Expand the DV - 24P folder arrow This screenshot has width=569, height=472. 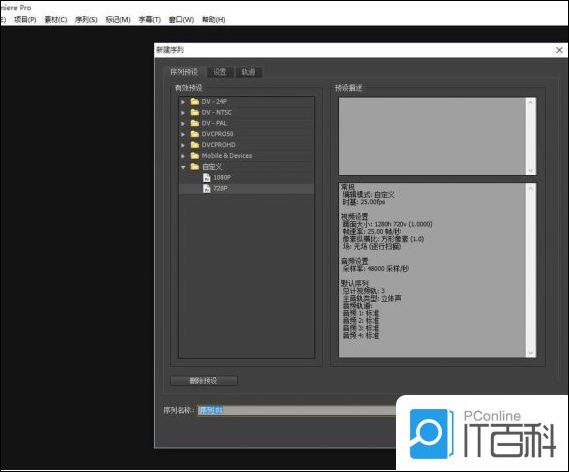pyautogui.click(x=183, y=102)
